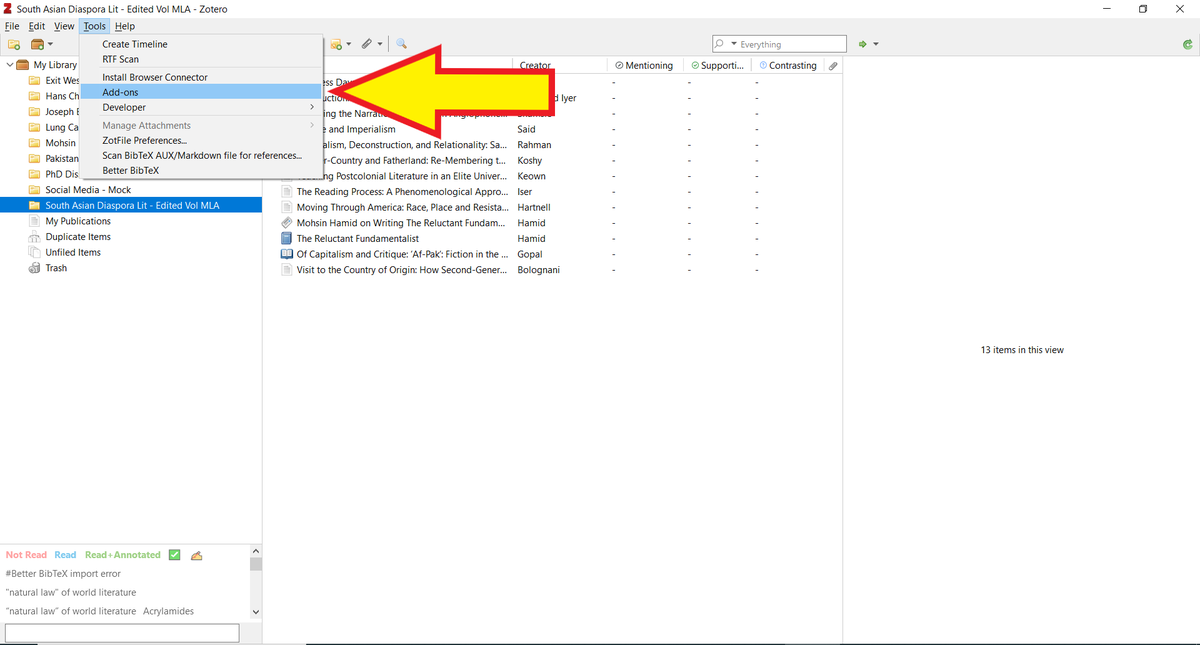Click the Duplicate Items icon

(x=34, y=237)
